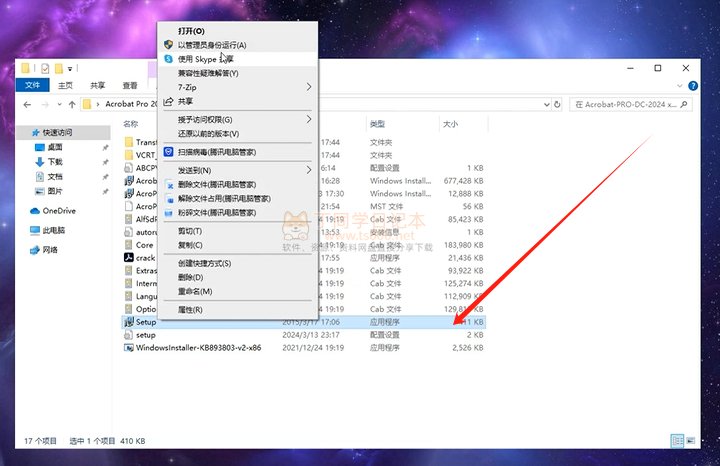The image size is (720, 466).
Task: Expand Grant access to (授予访问权限) submenu
Action: [237, 120]
